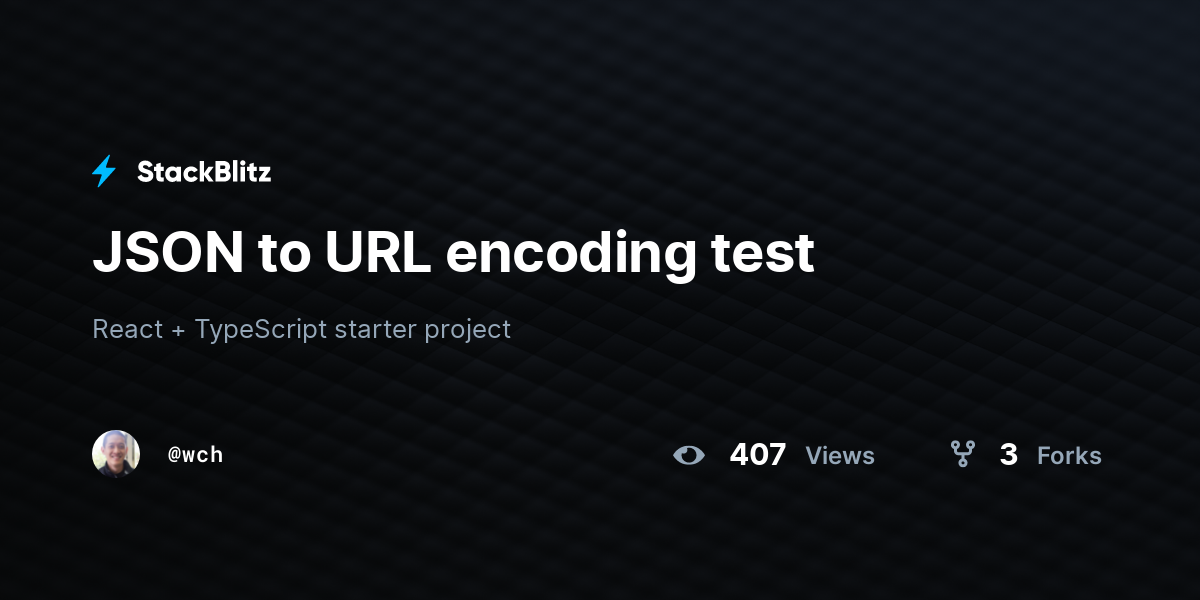This screenshot has width=1200, height=600.
Task: Open the StackBlitz wordmark text
Action: pos(204,172)
